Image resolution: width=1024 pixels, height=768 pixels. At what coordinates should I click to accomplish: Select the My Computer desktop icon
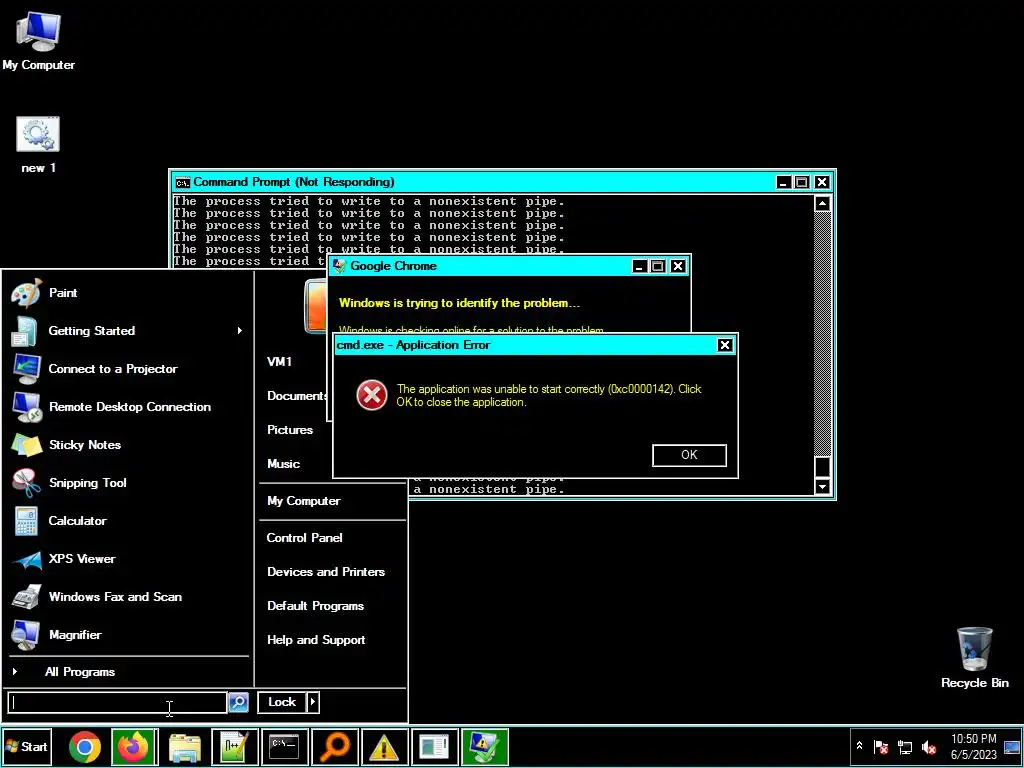38,42
